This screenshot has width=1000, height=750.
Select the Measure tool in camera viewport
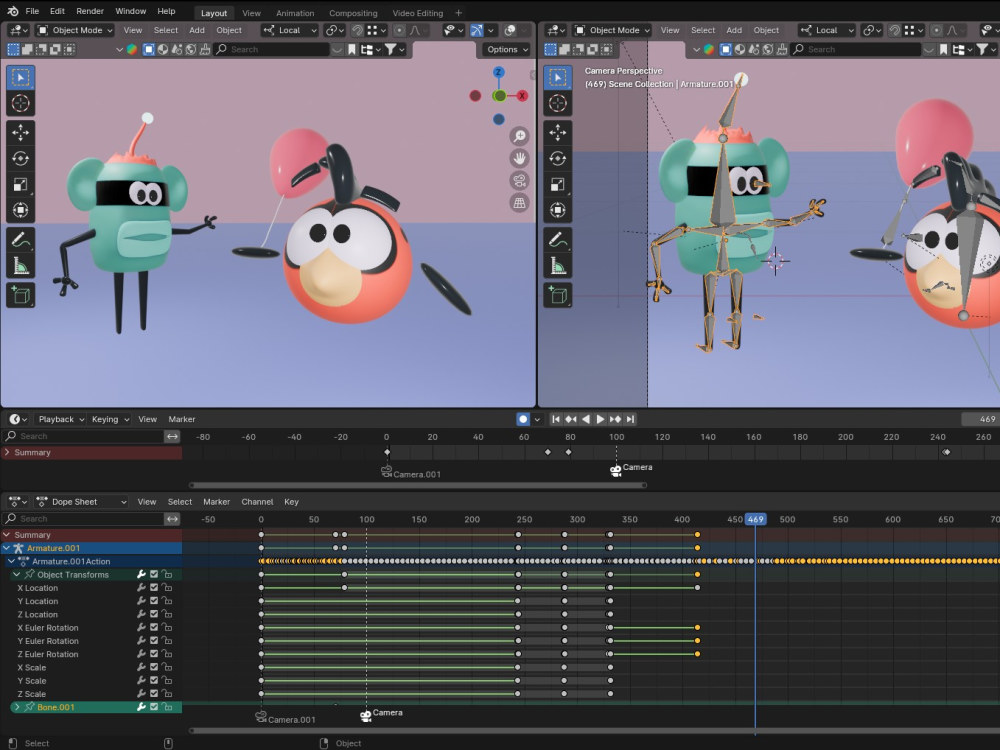[x=558, y=265]
